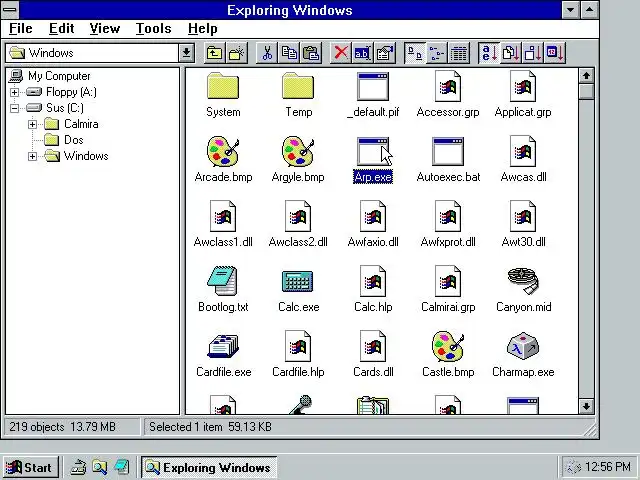Select the System folder icon
The height and width of the screenshot is (480, 640).
[223, 86]
